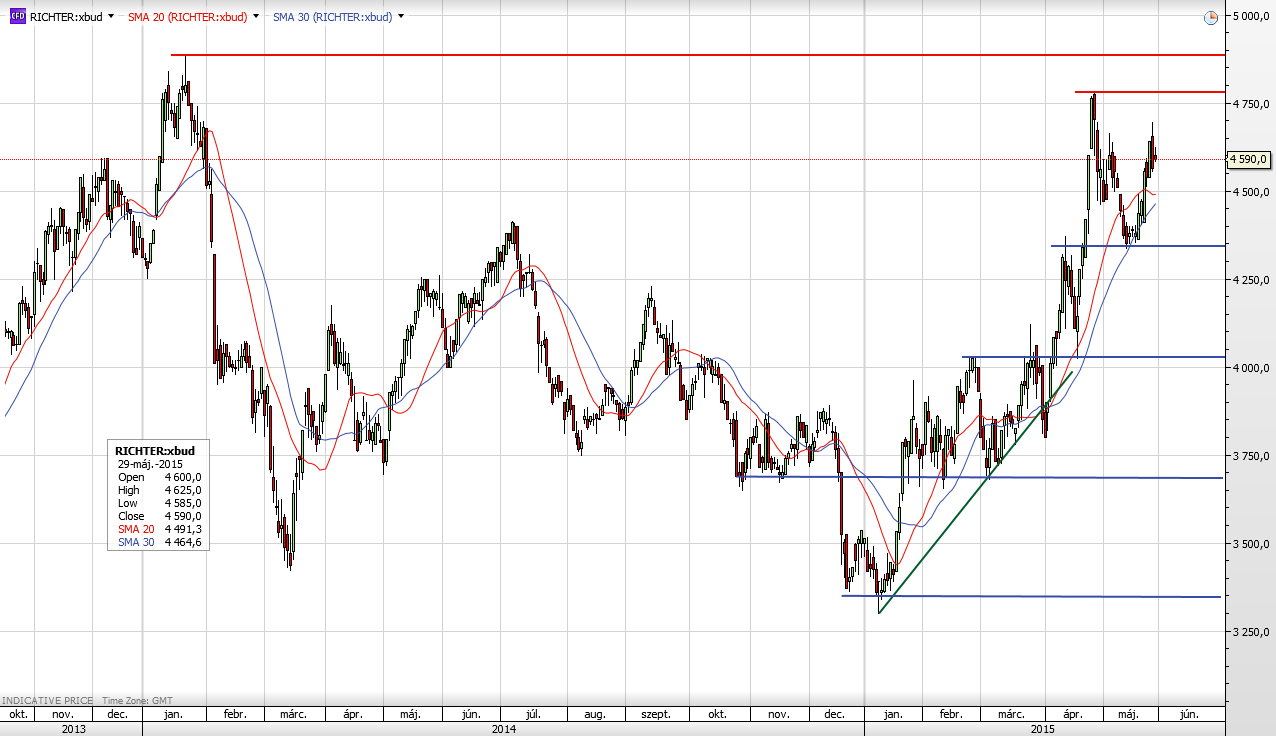
Task: Click the 2015 year label on the time axis
Action: (x=1043, y=729)
